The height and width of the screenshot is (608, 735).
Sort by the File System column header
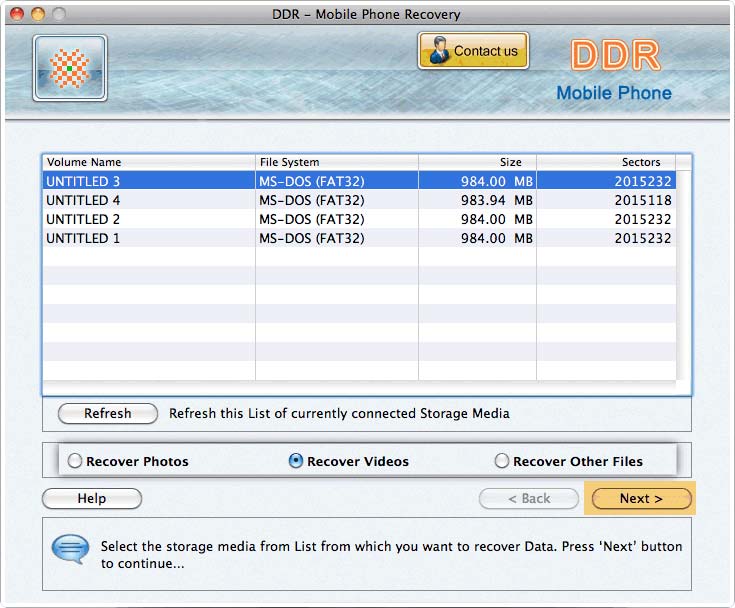337,162
